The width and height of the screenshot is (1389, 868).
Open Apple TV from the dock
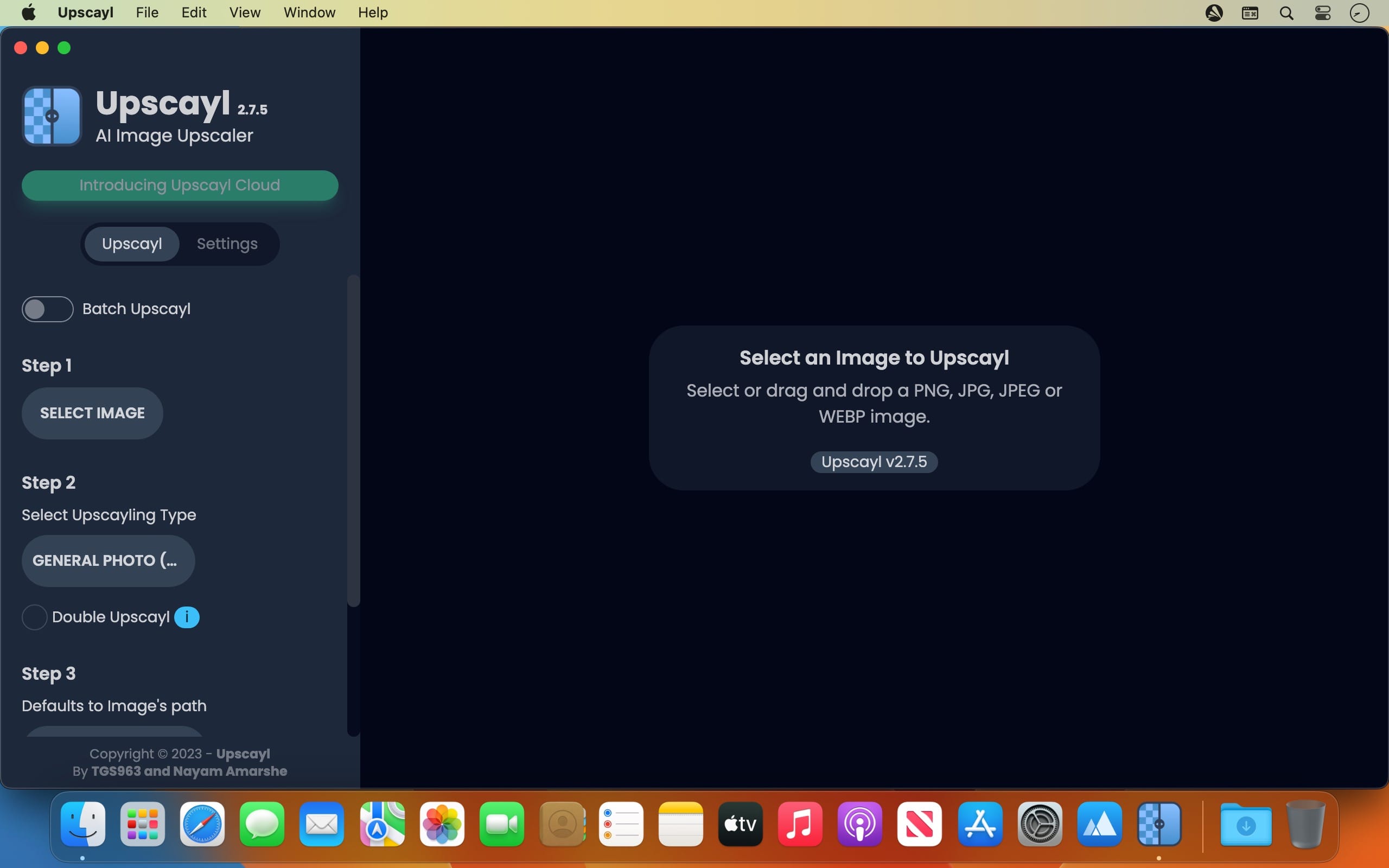(x=741, y=824)
